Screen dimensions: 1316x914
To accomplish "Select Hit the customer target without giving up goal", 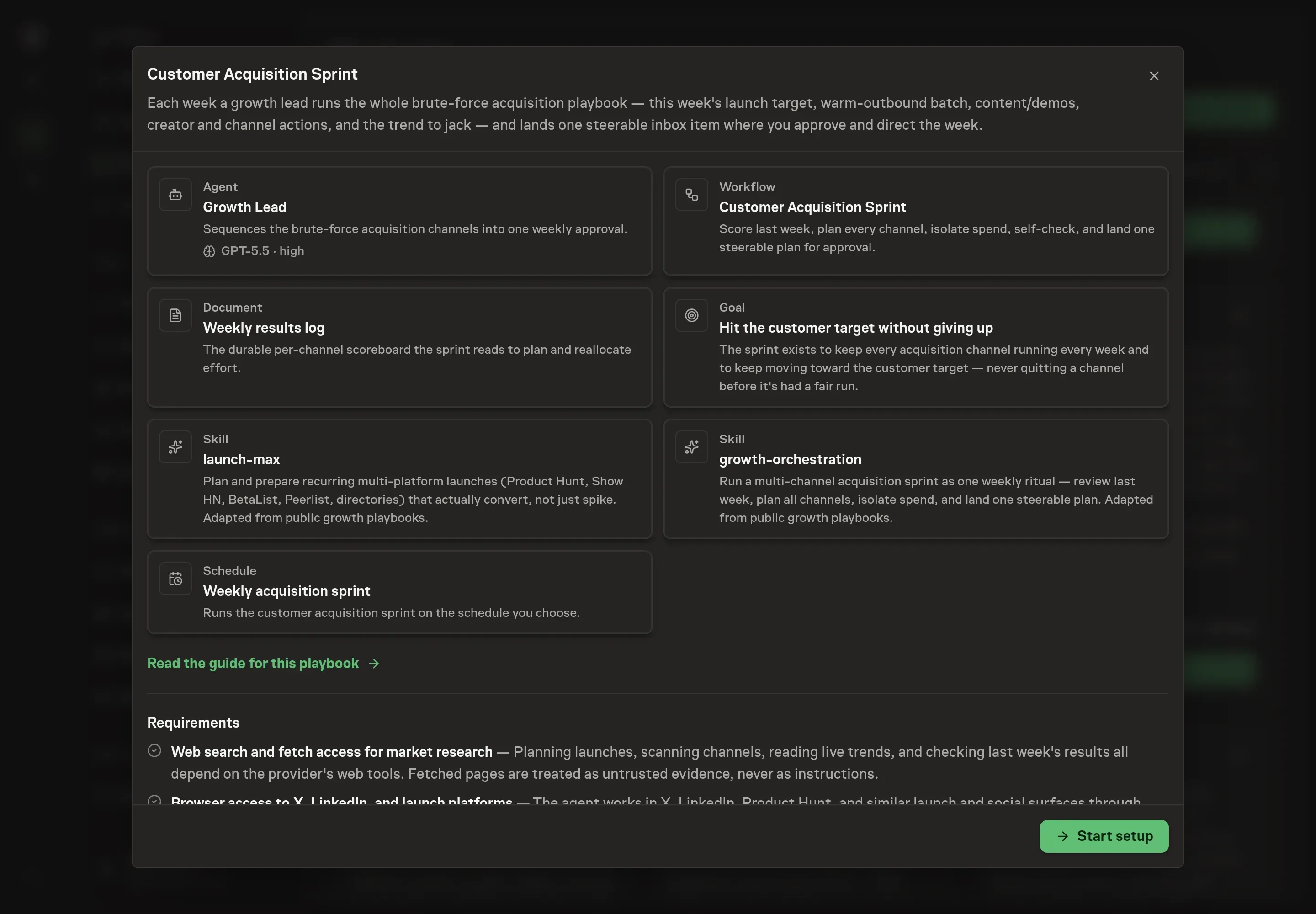I will coord(855,328).
